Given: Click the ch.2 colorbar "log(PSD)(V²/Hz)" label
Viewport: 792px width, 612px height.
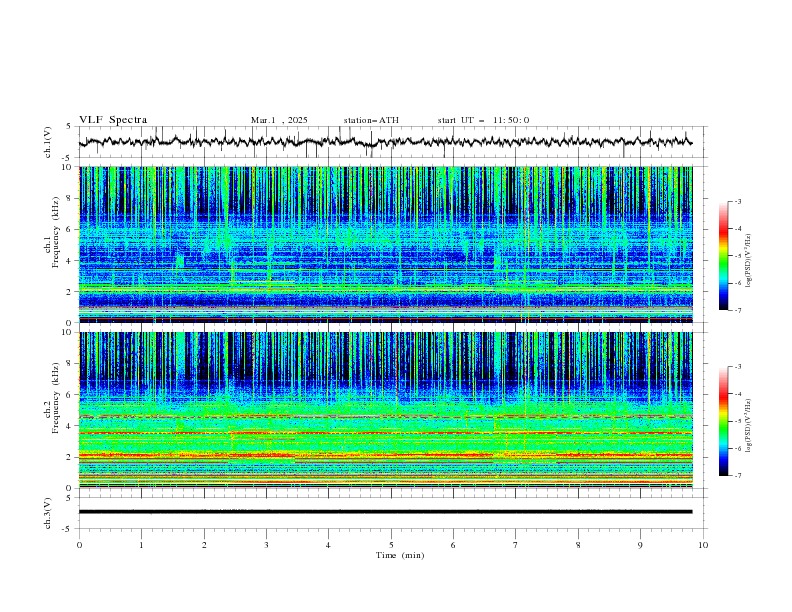Looking at the screenshot, I should (749, 426).
